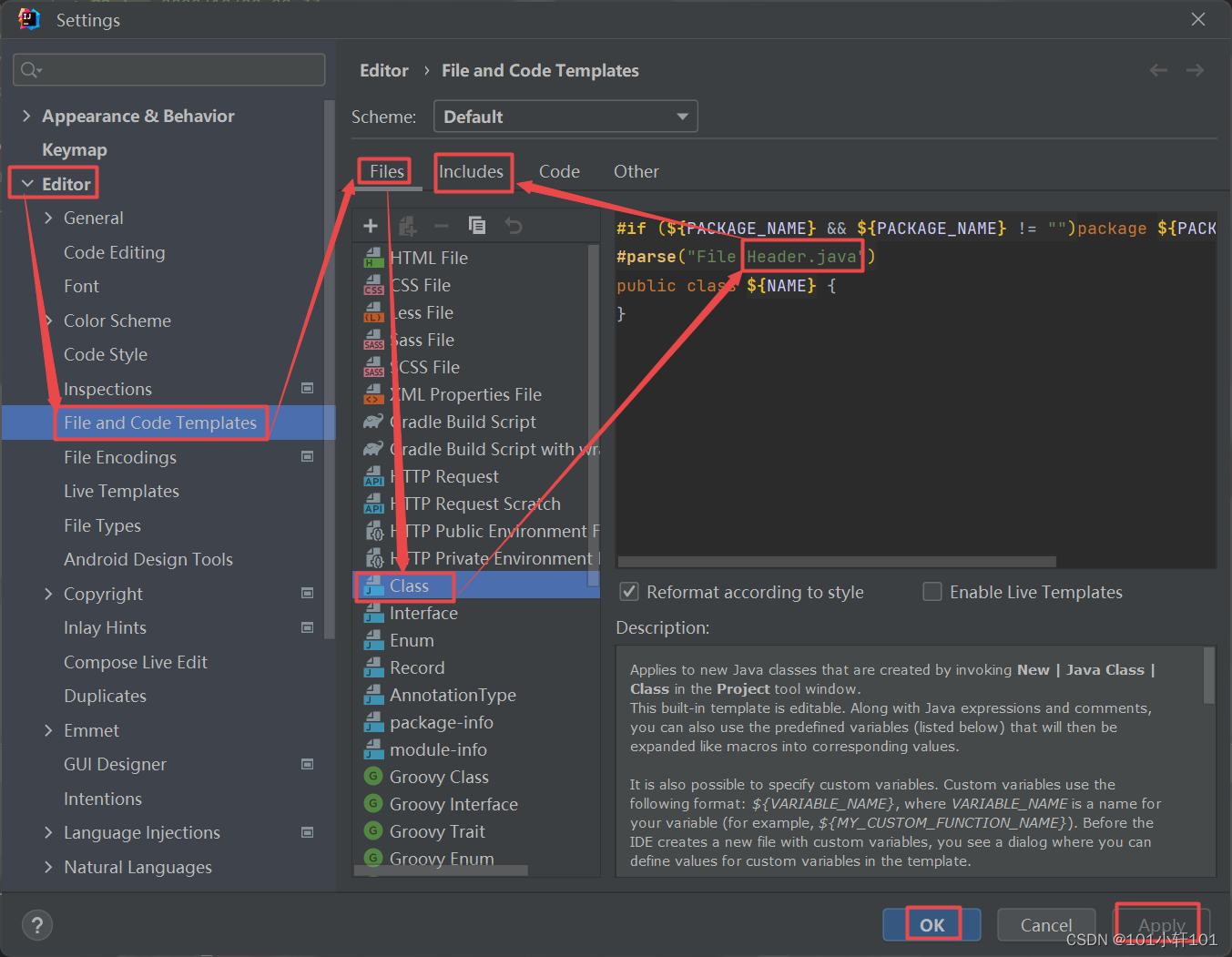Click the Gradle Build Script elephant icon
Screen dimensions: 1232x957
373,422
